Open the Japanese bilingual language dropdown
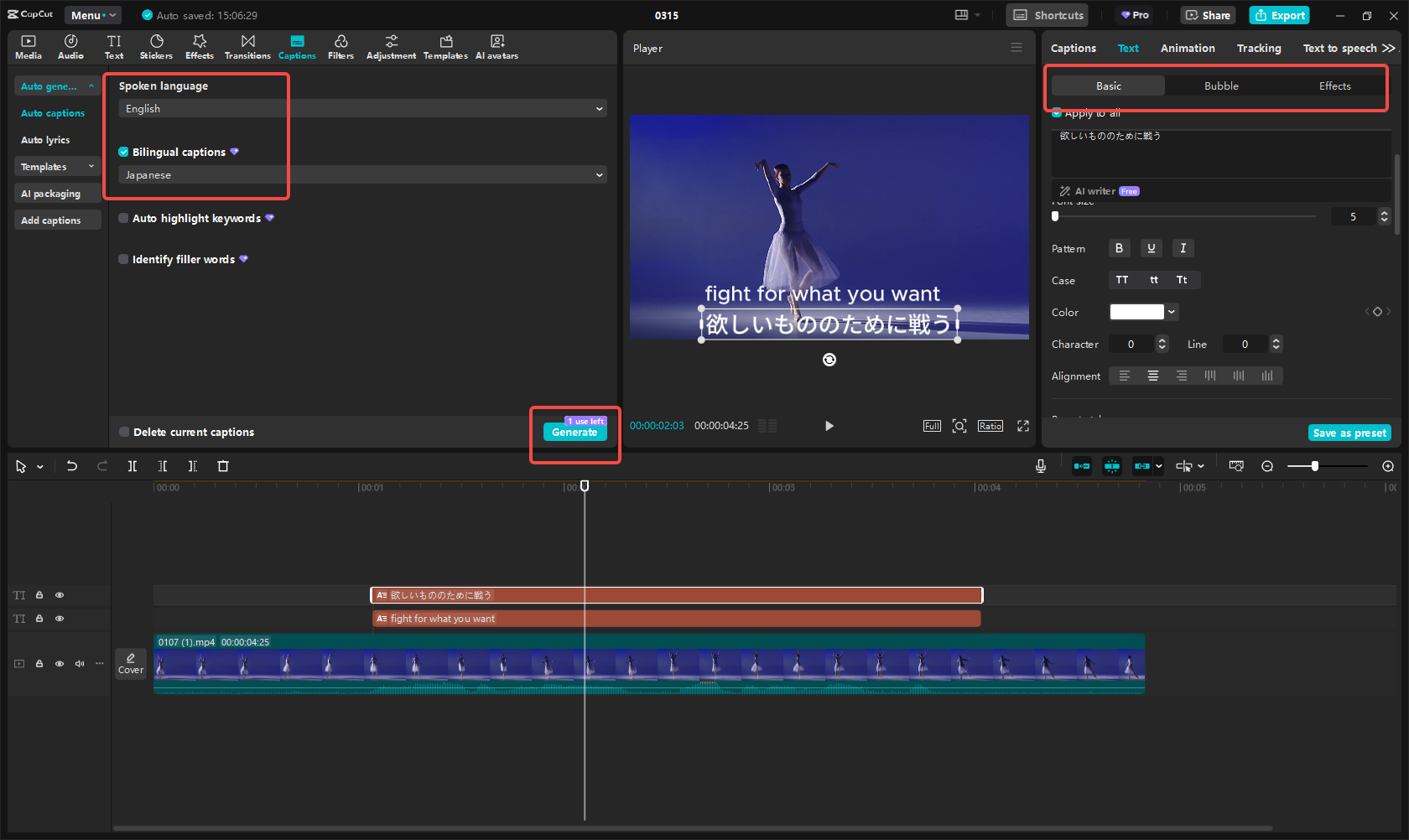The height and width of the screenshot is (840, 1409). (x=362, y=175)
